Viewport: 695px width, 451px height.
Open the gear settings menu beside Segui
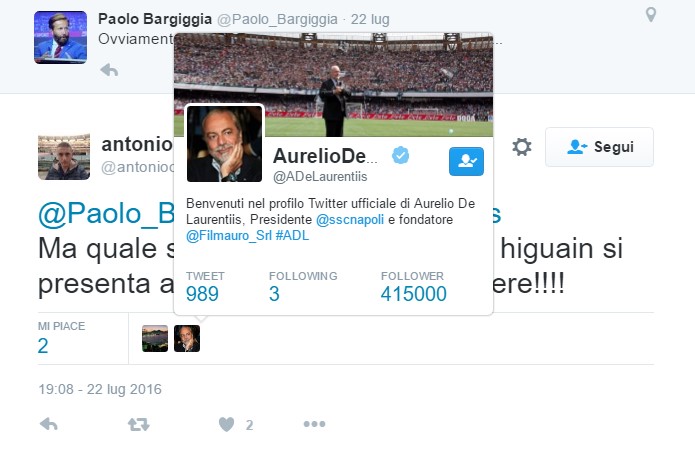pyautogui.click(x=522, y=147)
